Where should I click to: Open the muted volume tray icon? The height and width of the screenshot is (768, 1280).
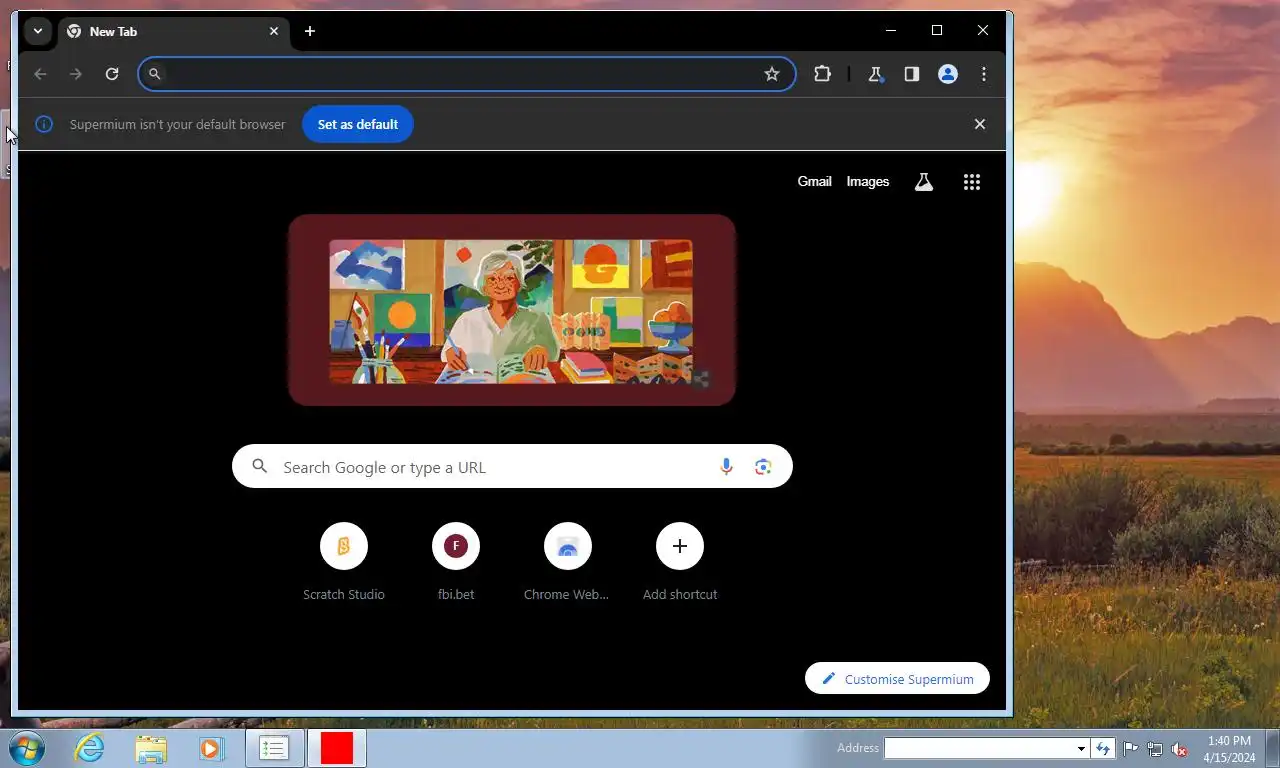click(1180, 749)
